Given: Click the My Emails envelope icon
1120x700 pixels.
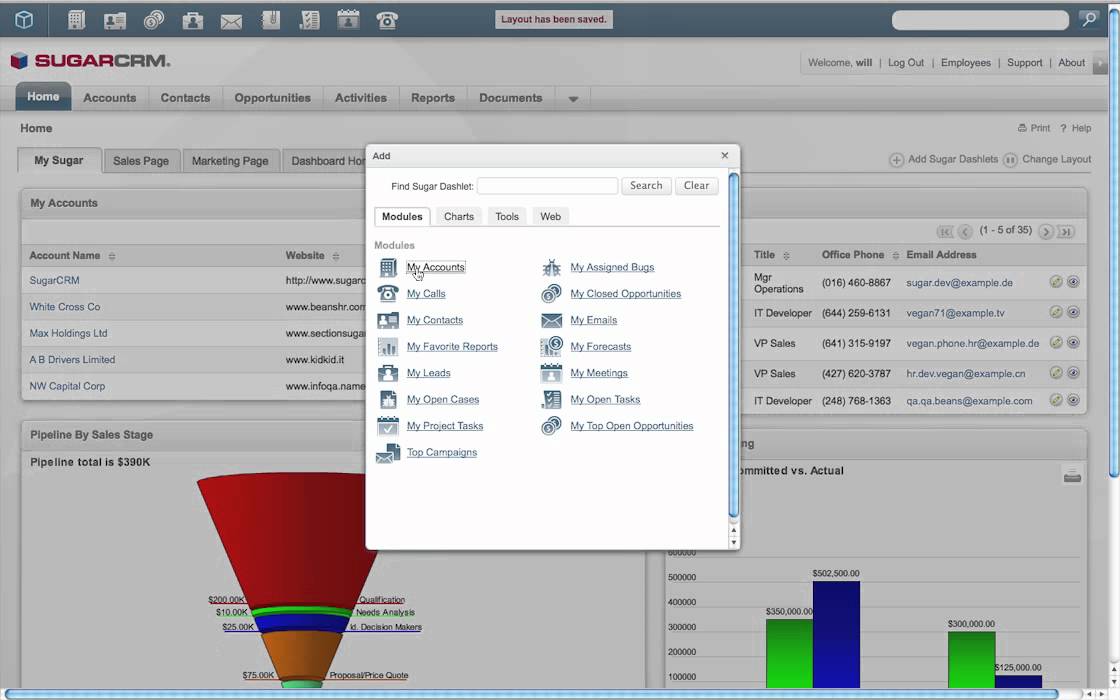Looking at the screenshot, I should tap(551, 321).
